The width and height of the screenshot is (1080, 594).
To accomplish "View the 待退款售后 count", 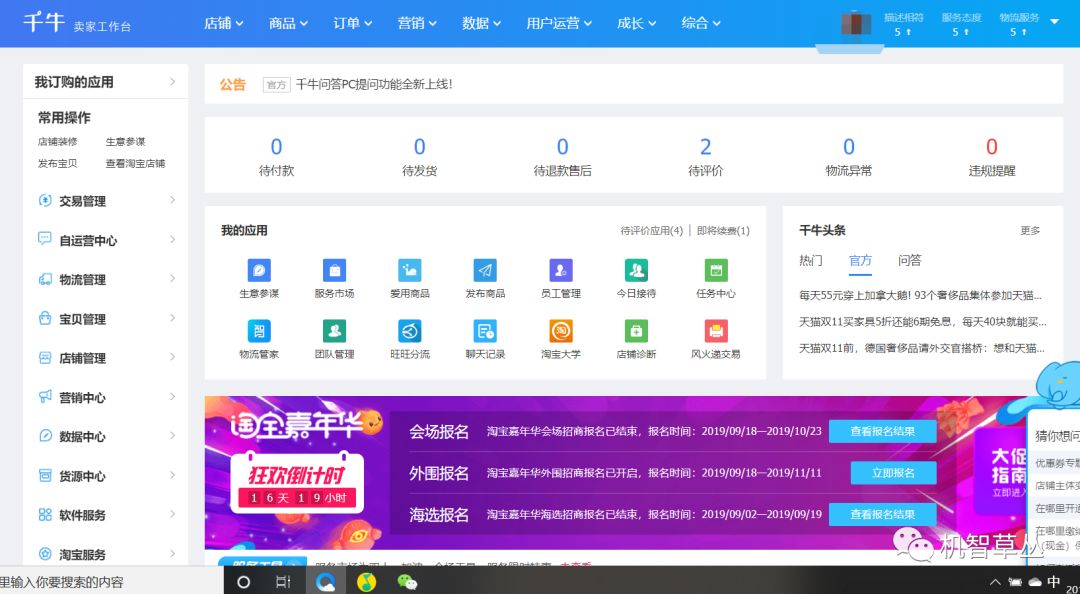I will [563, 147].
